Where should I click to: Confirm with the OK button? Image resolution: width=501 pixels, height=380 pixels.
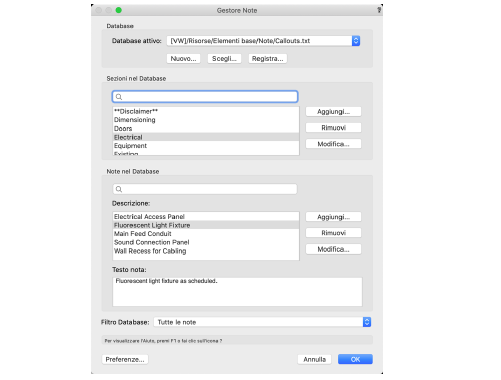(355, 359)
